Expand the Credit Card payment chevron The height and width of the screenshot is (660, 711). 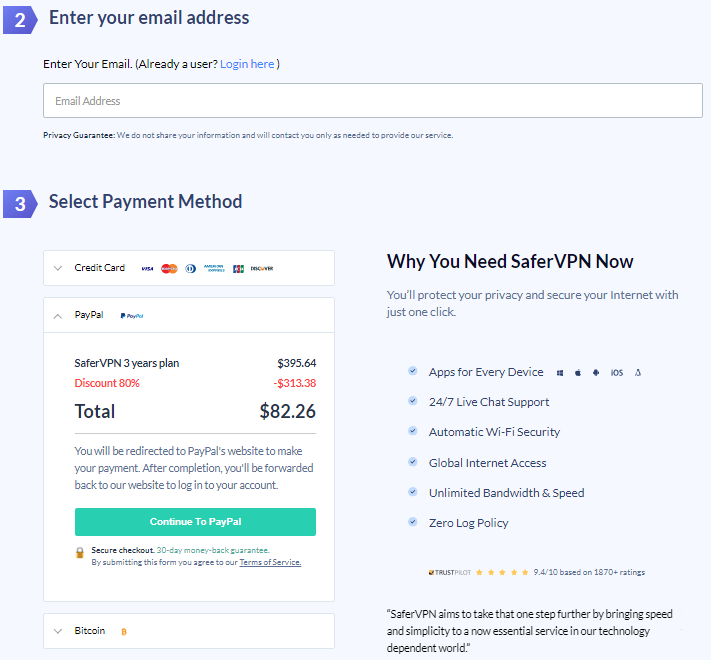58,268
